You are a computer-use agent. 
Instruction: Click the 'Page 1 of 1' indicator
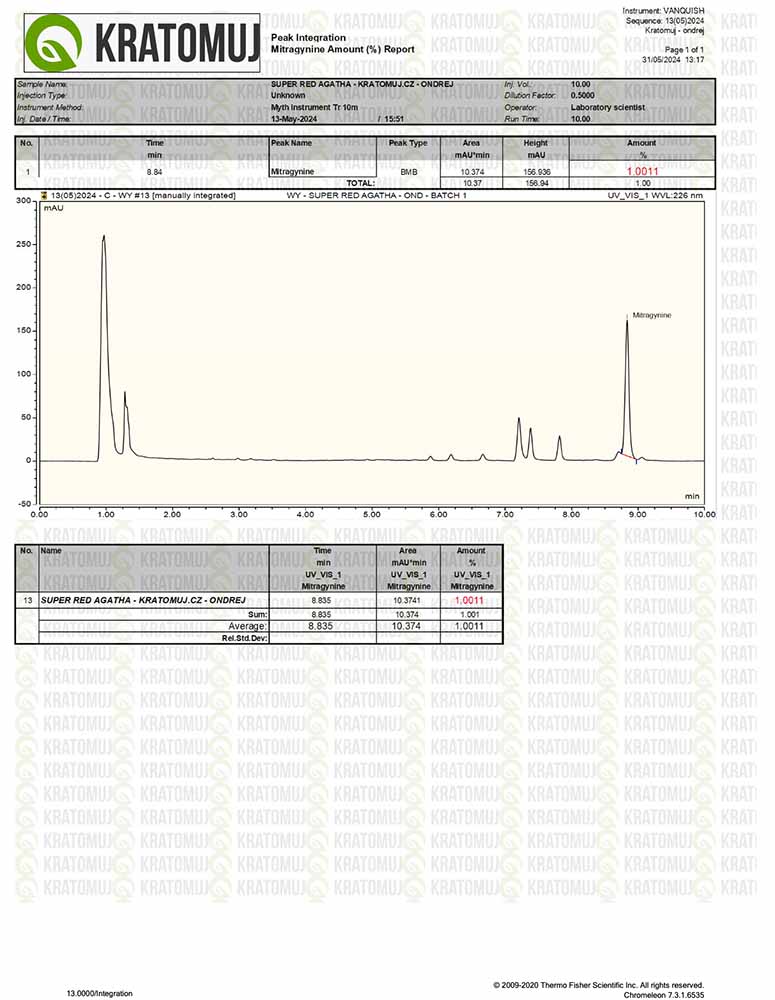684,49
